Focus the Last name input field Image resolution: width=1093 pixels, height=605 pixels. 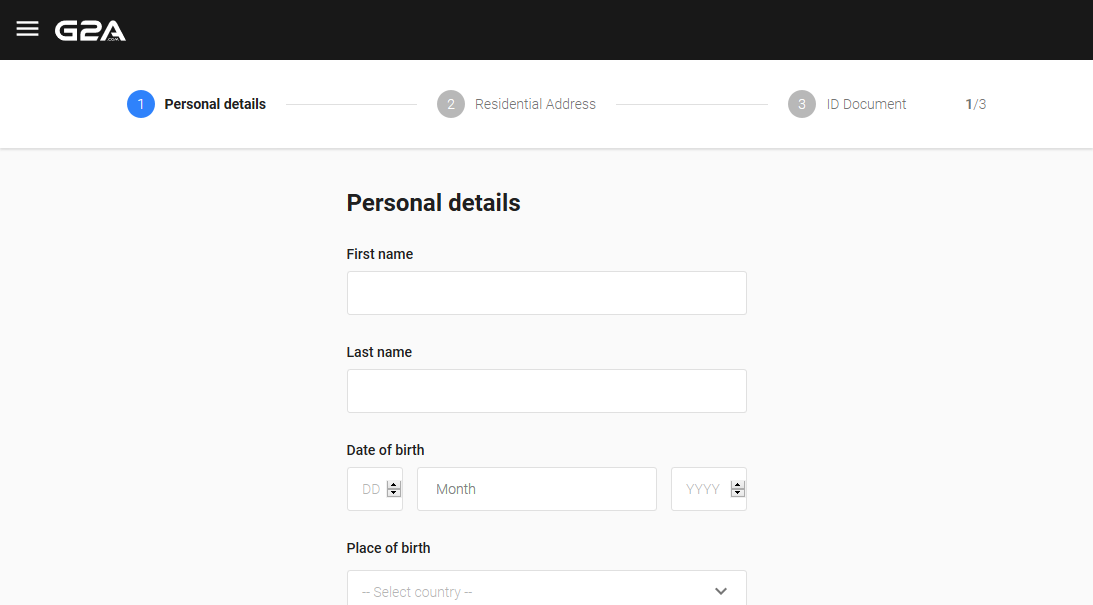click(546, 391)
